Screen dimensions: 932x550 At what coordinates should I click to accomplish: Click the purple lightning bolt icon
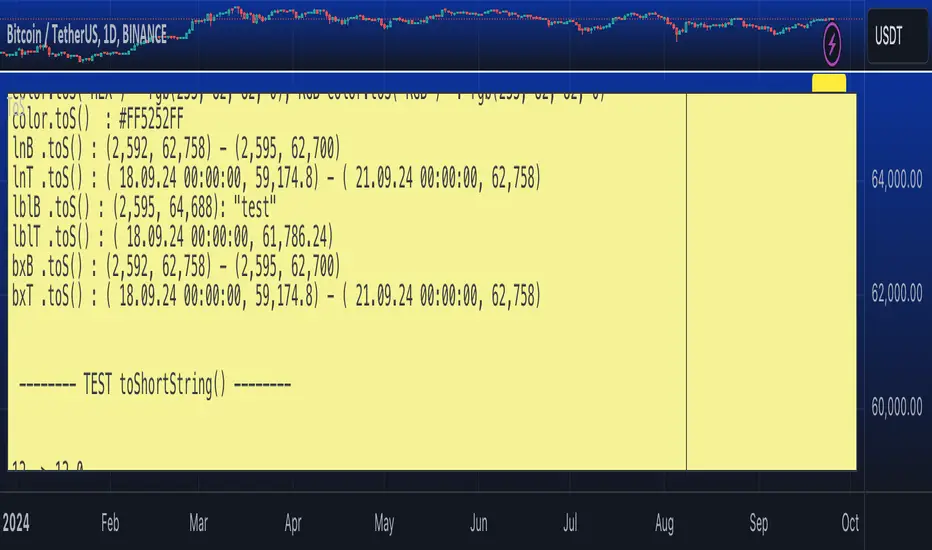click(832, 43)
